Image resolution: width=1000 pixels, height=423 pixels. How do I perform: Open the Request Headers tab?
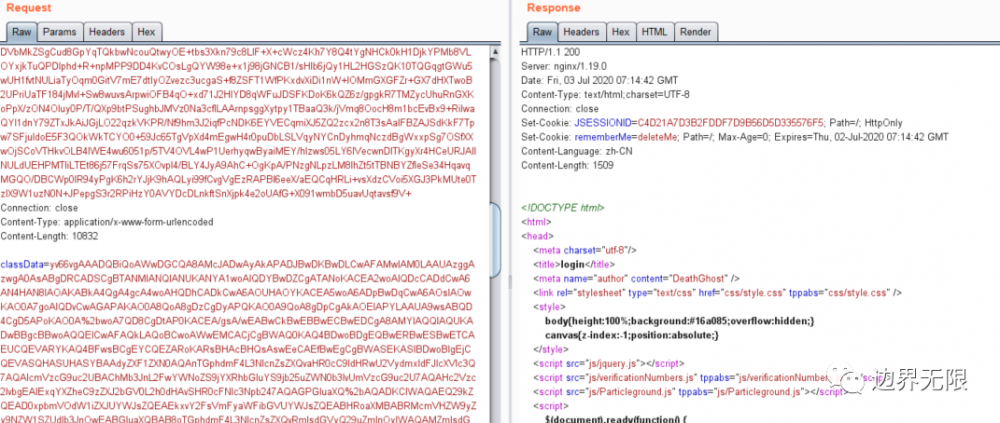click(x=107, y=32)
